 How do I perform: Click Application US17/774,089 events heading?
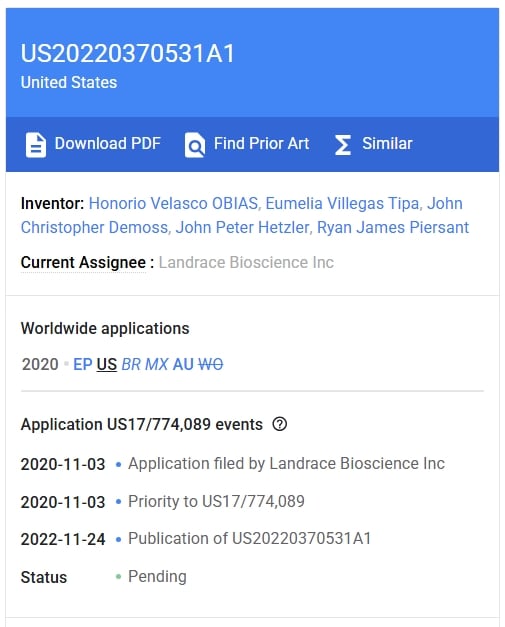point(142,424)
